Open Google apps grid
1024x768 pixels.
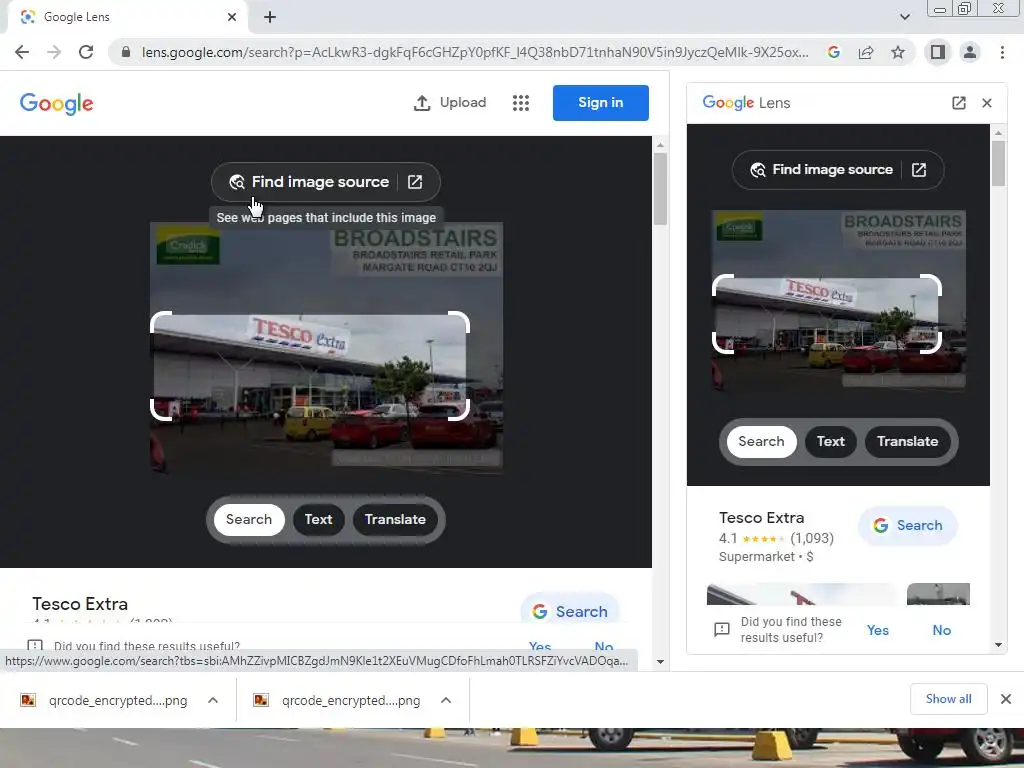[x=520, y=103]
